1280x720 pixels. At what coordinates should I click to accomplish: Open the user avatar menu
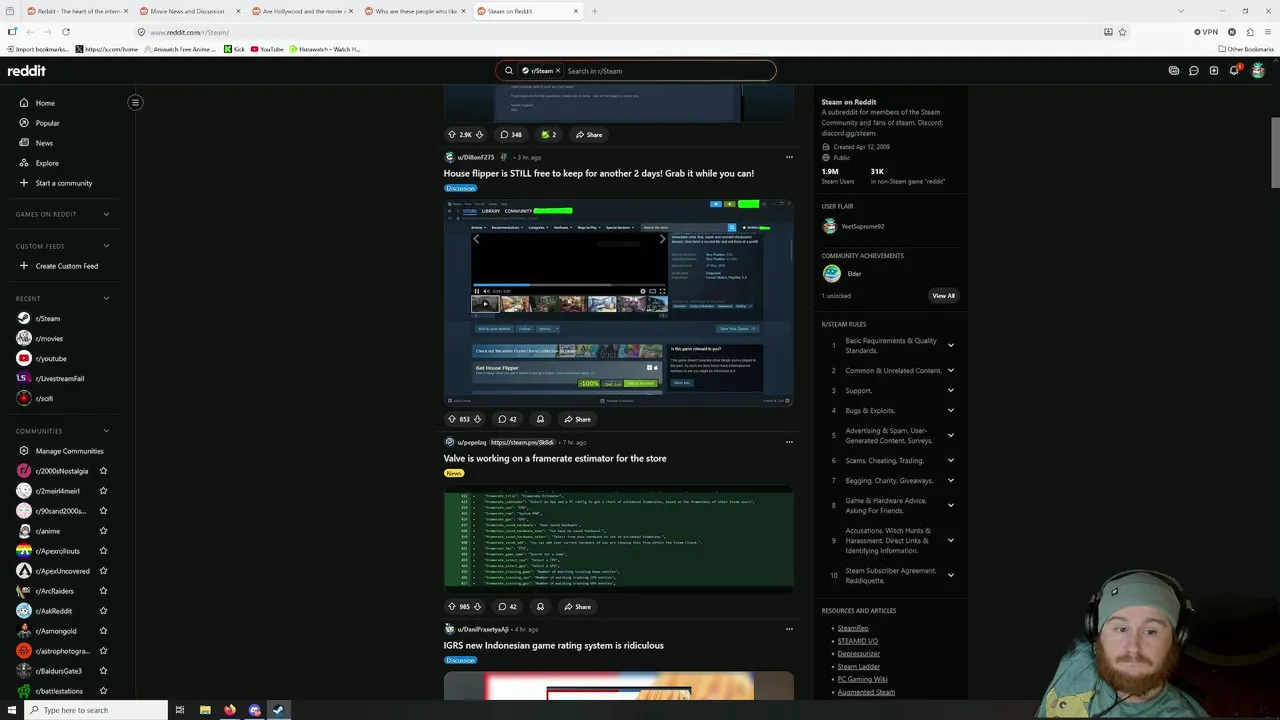pos(1258,71)
